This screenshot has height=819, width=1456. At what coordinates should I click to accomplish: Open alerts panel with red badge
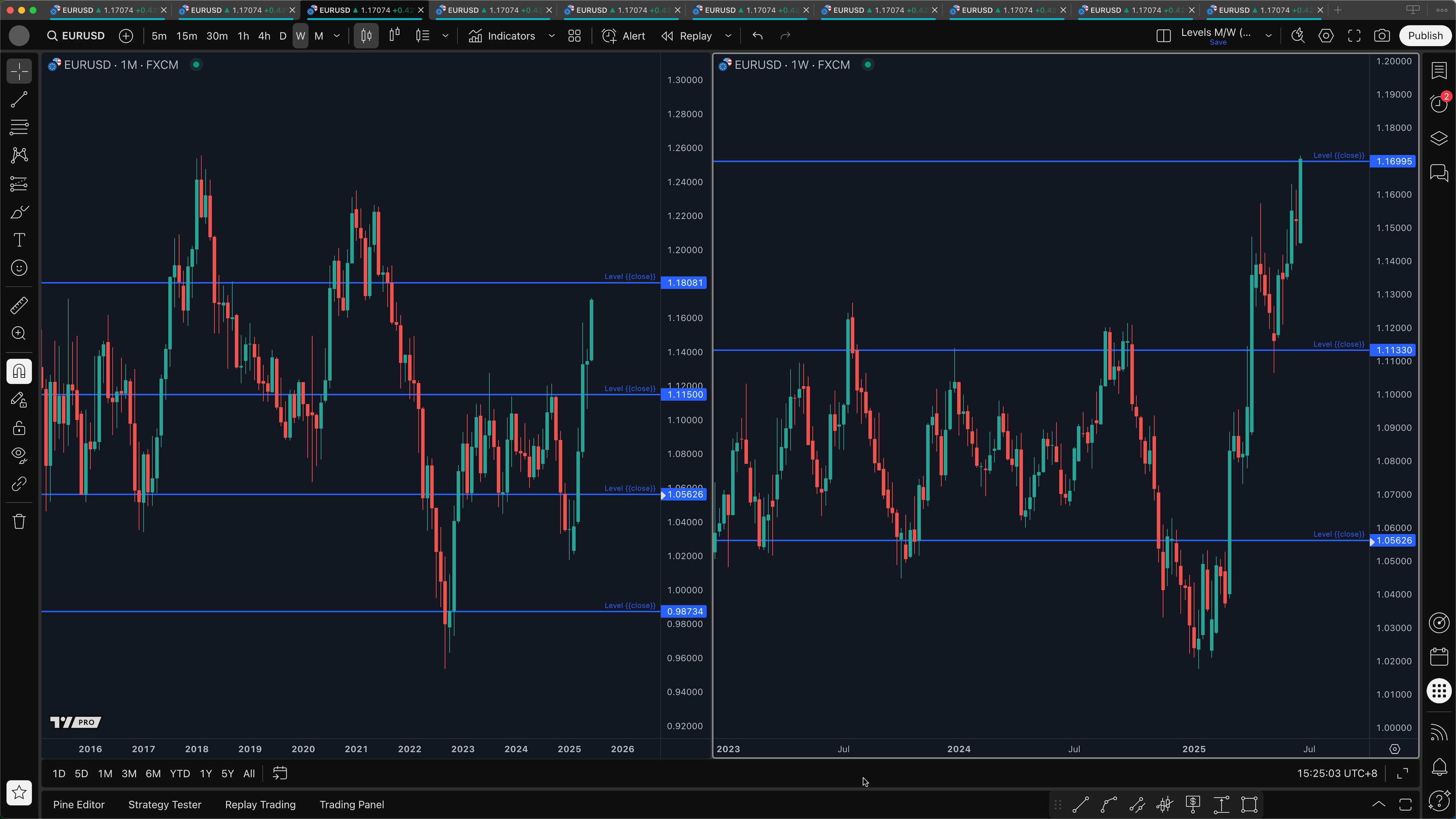pos(1439,104)
